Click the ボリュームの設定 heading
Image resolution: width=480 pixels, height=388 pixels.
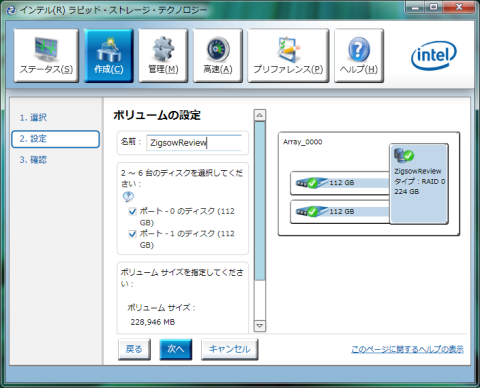pyautogui.click(x=157, y=115)
